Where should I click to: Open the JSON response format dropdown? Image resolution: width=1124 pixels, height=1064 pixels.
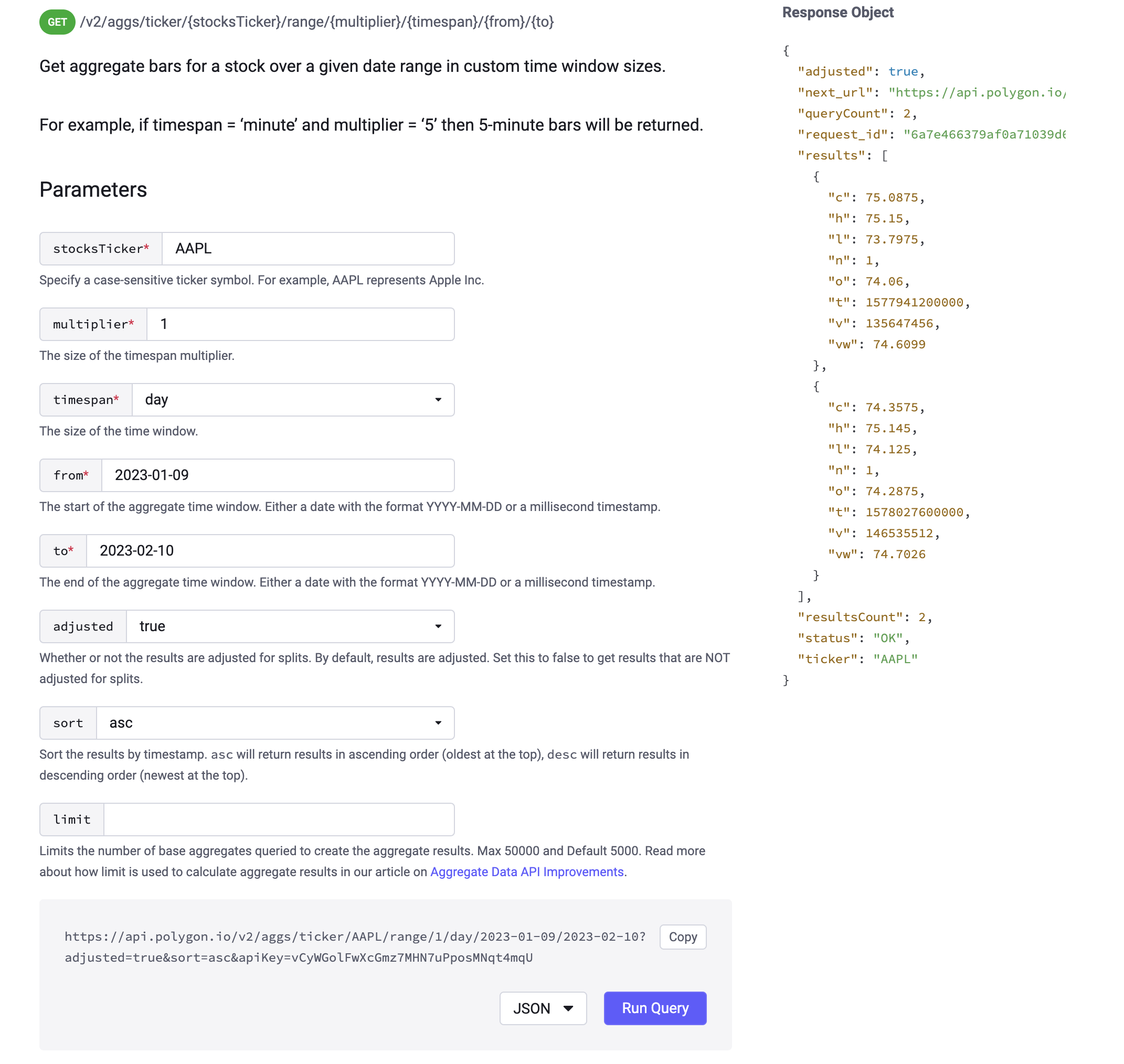543,1008
